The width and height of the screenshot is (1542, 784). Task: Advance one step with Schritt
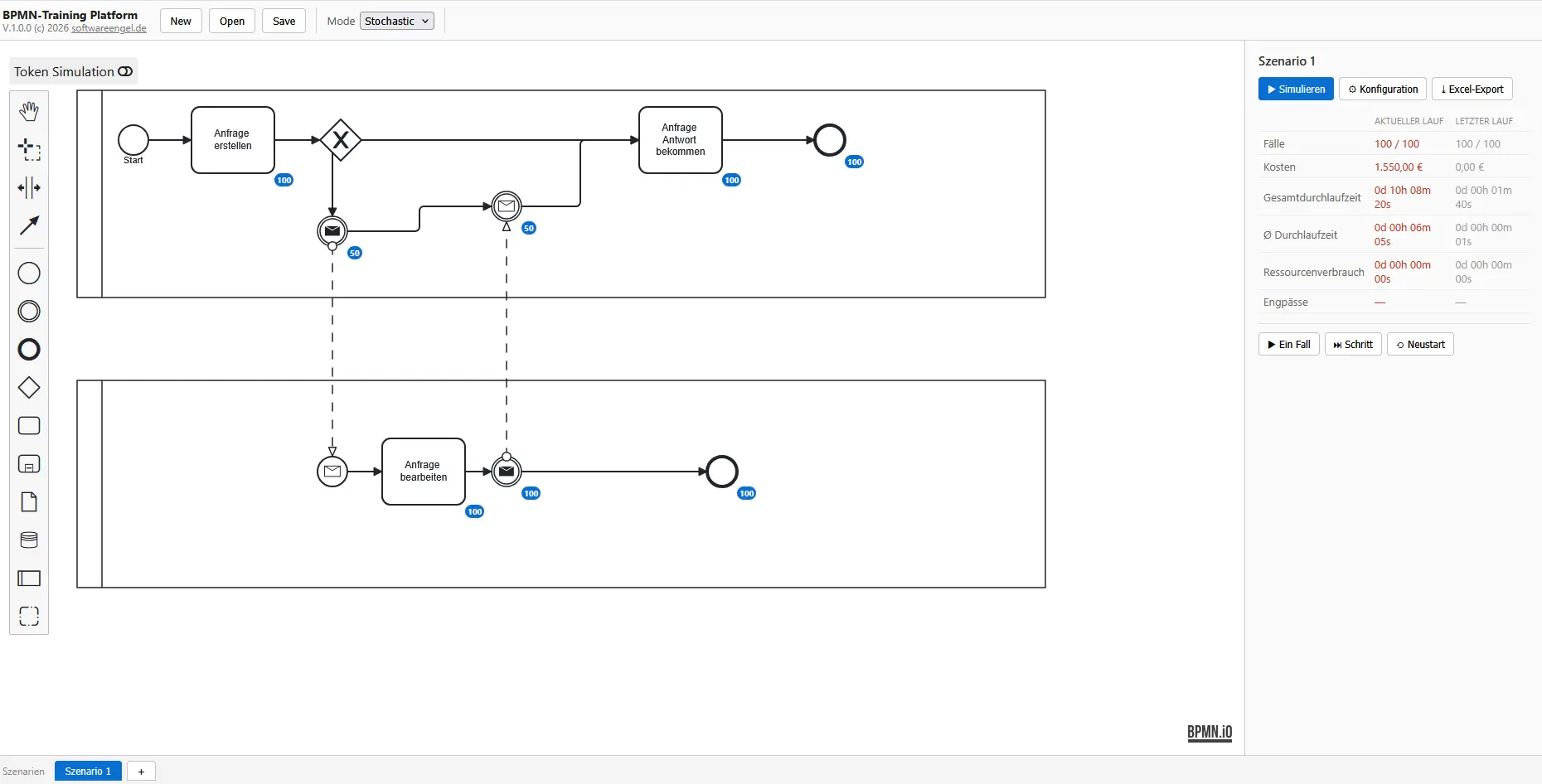coord(1353,344)
